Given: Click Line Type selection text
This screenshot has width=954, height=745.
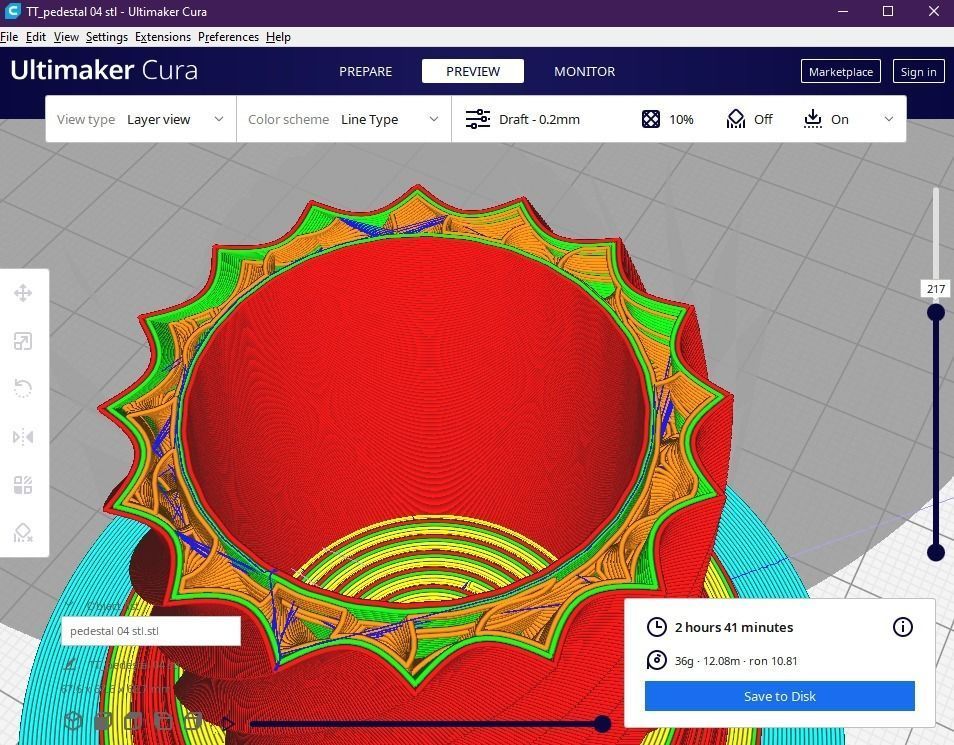Looking at the screenshot, I should tap(369, 119).
